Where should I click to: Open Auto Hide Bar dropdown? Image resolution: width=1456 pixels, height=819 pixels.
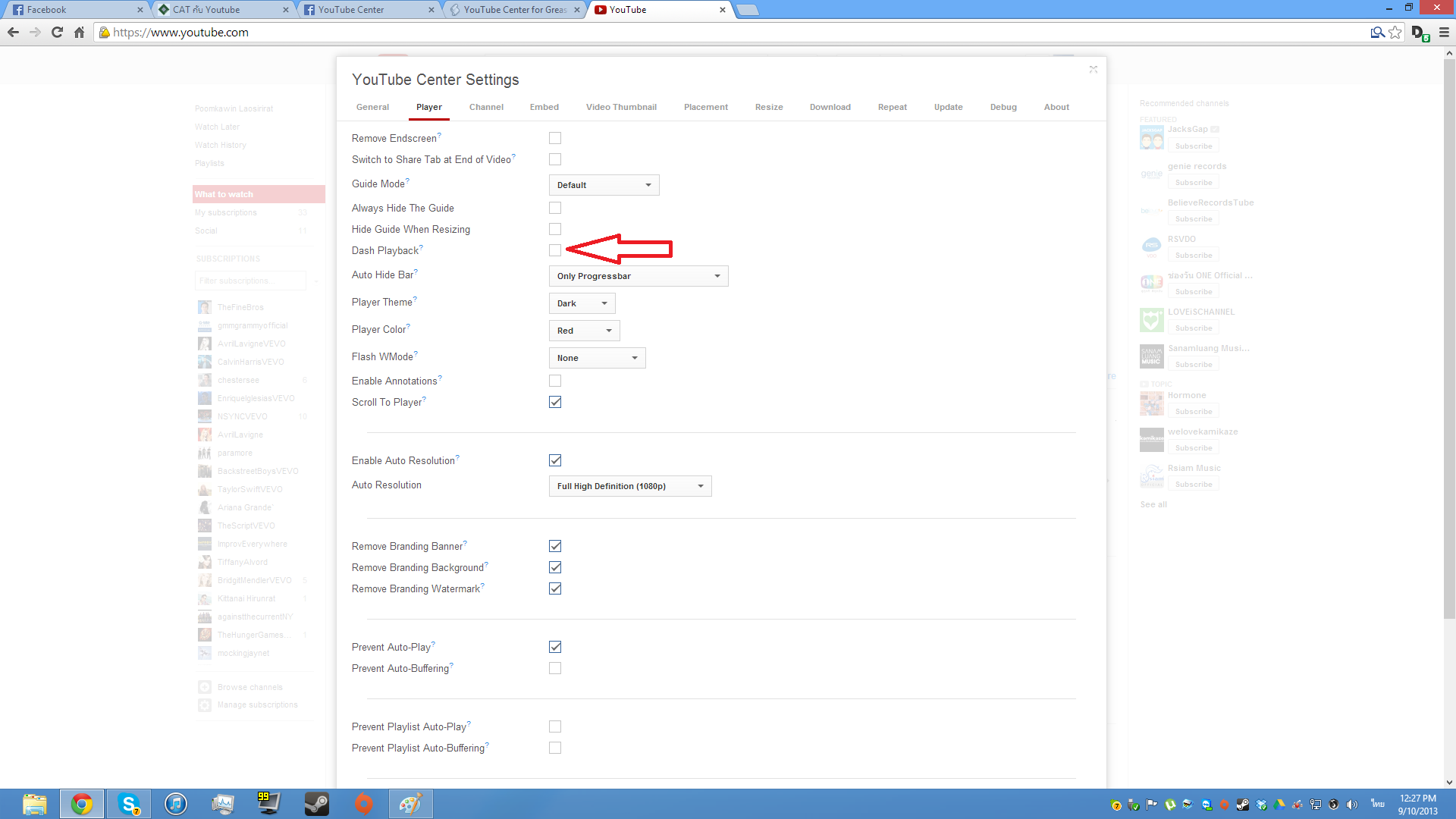pos(638,276)
